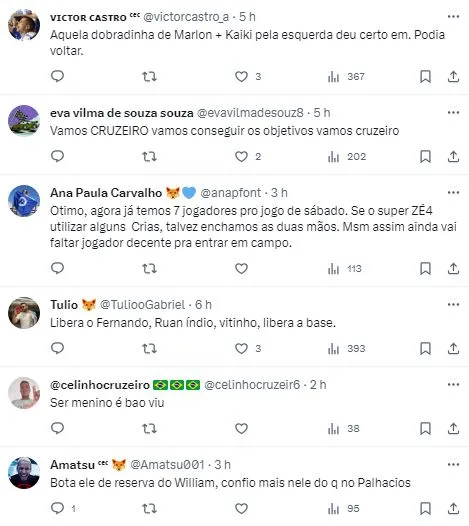This screenshot has width=469, height=526.
Task: Retweet Amatsu's post about William
Action: click(149, 509)
